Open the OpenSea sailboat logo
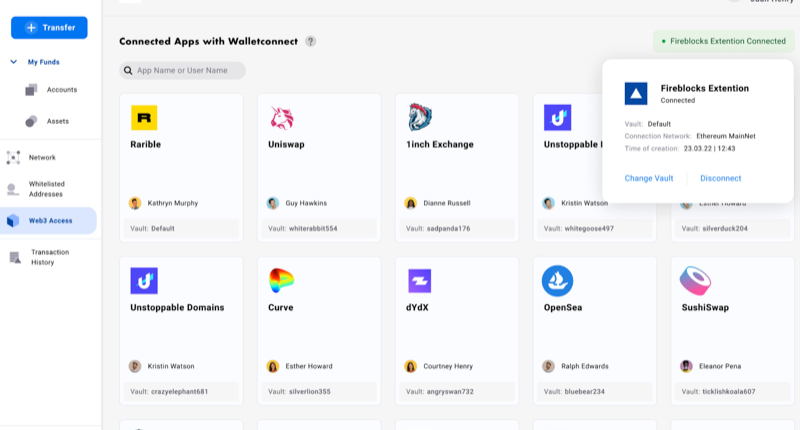800x430 pixels. 557,281
